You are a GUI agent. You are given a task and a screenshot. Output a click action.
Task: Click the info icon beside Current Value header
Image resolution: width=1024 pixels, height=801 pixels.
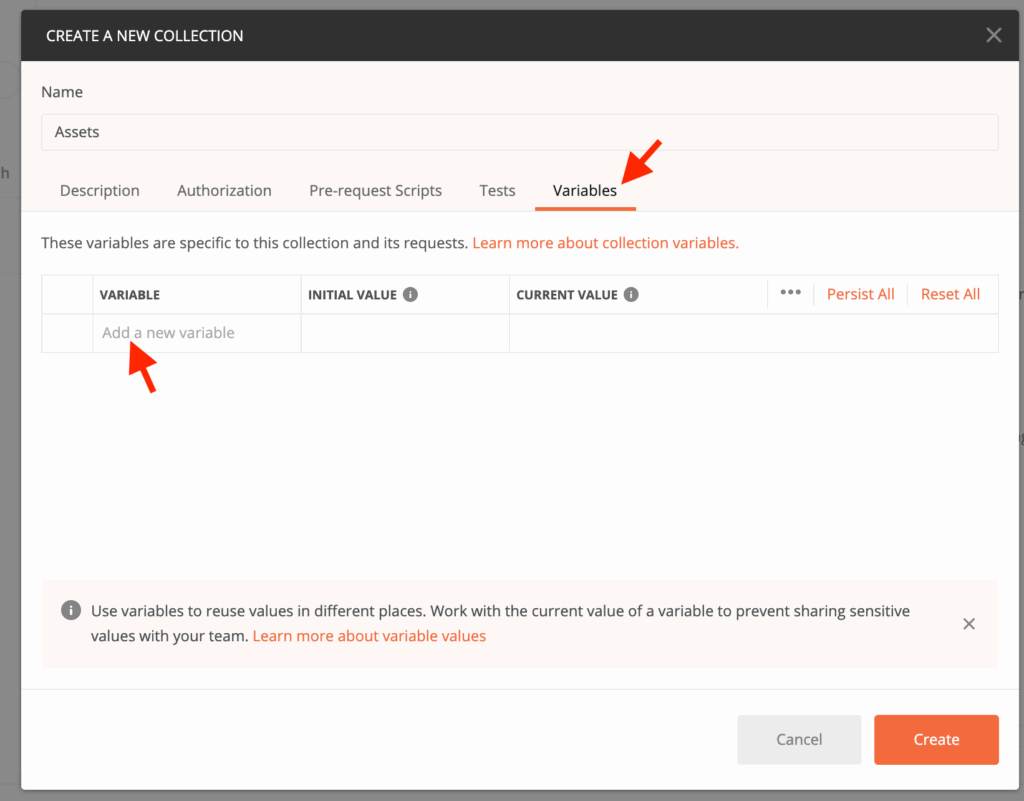[630, 293]
